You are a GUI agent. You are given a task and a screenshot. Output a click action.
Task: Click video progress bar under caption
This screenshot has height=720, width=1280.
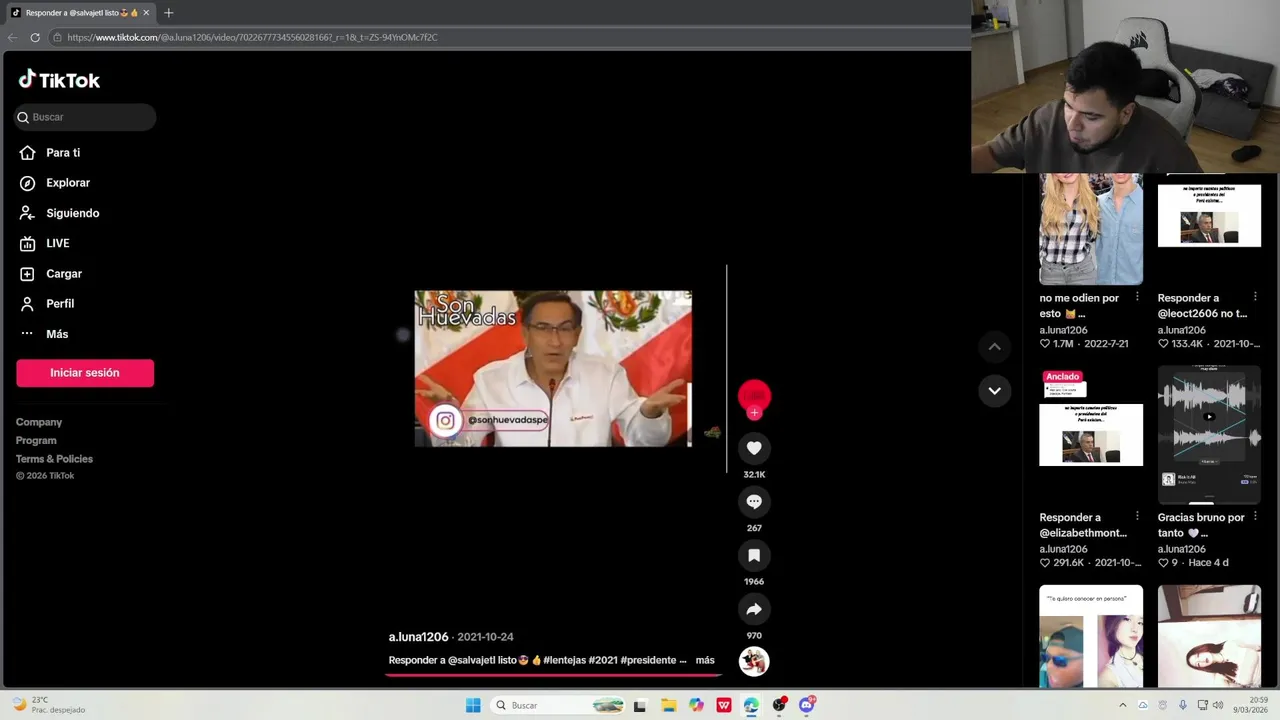(553, 675)
